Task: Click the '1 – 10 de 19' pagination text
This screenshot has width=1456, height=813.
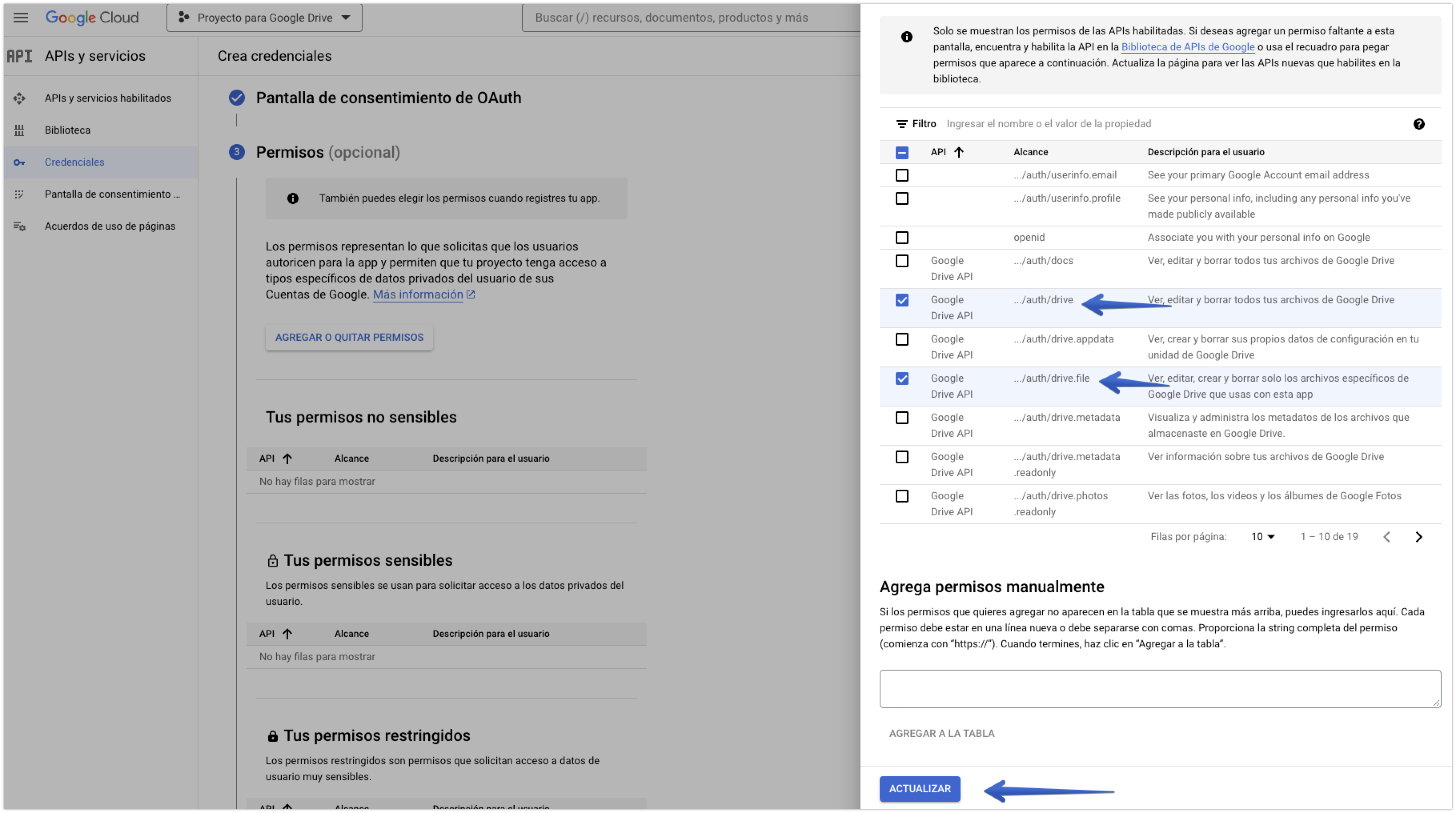Action: coord(1329,537)
